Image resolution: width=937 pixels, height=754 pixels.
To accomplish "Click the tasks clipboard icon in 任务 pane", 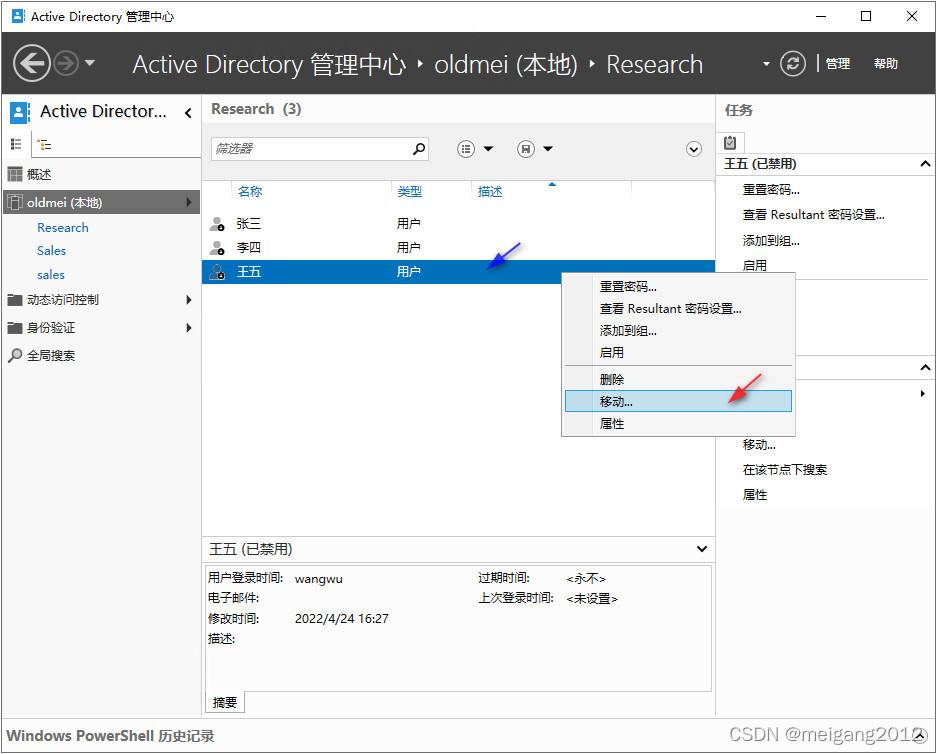I will click(x=730, y=143).
